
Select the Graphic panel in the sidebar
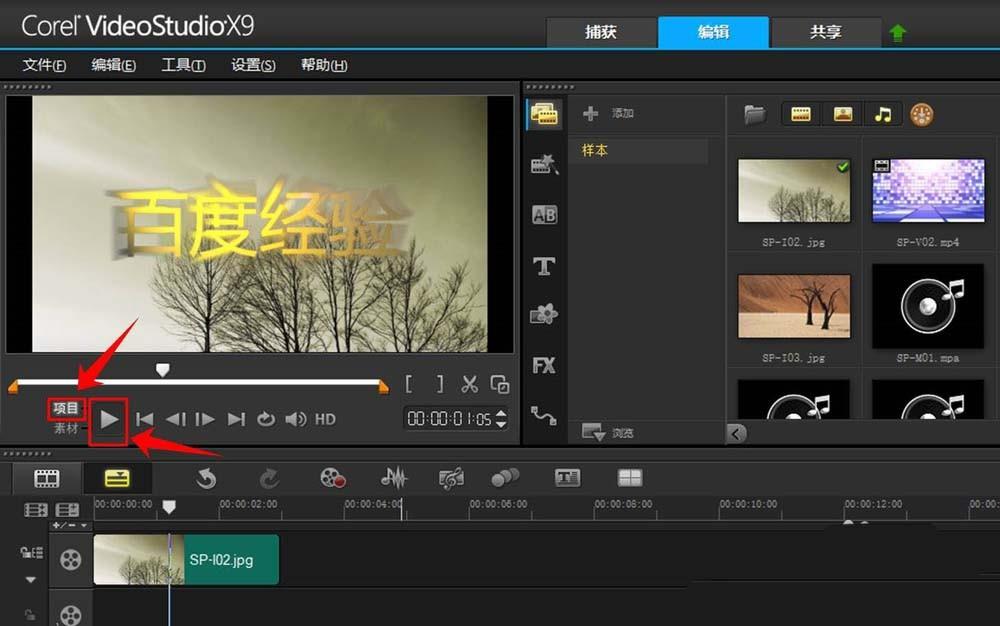[544, 314]
